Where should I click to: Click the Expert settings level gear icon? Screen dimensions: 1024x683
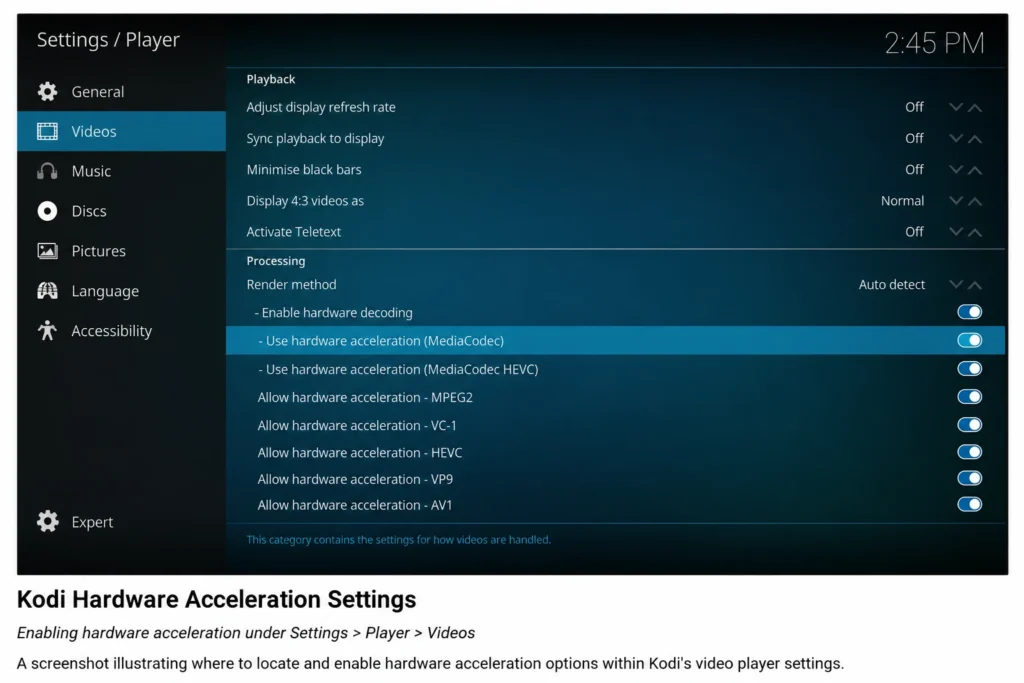(x=47, y=521)
